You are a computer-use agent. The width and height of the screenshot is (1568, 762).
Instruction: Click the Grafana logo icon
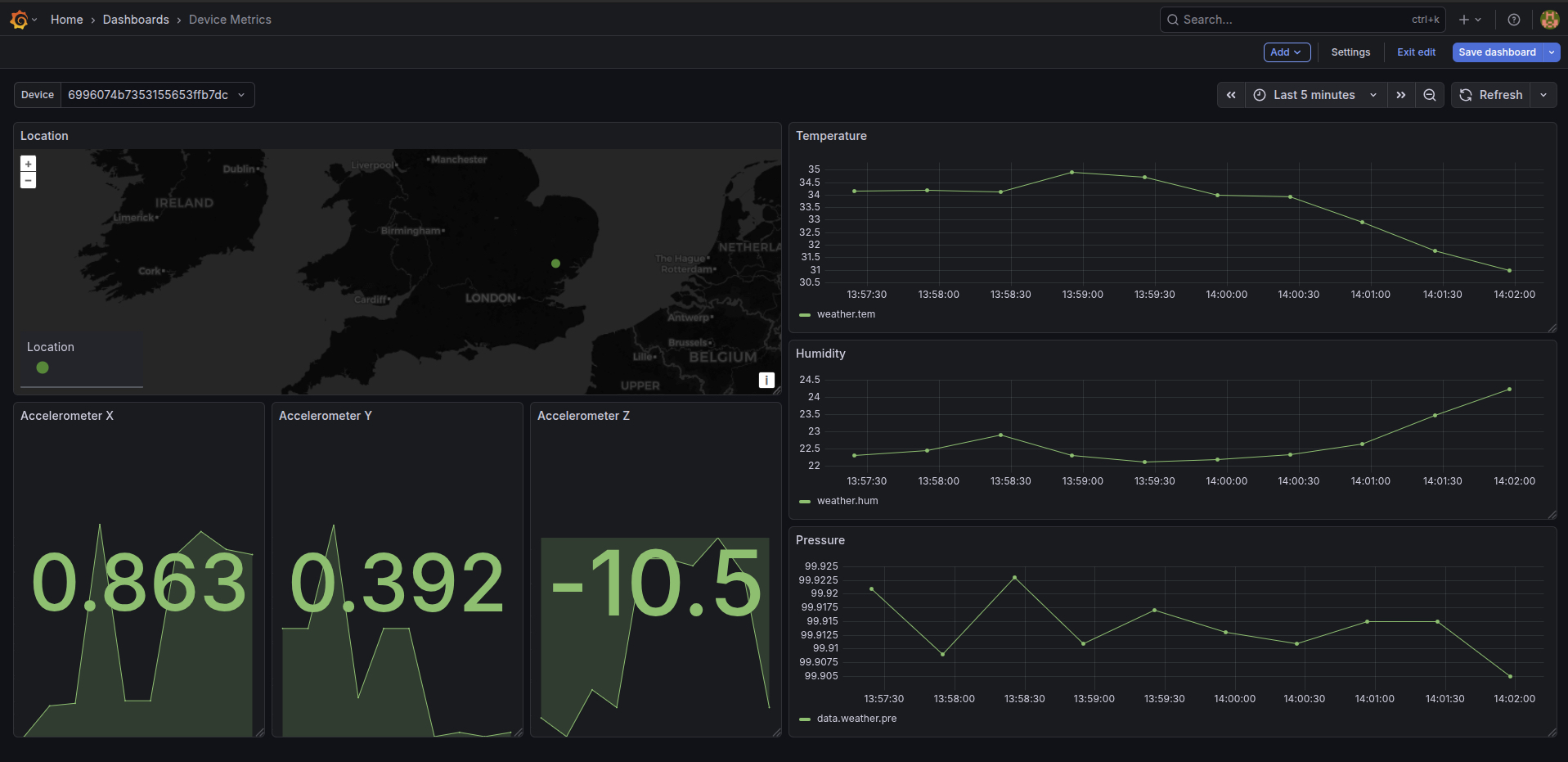(19, 20)
